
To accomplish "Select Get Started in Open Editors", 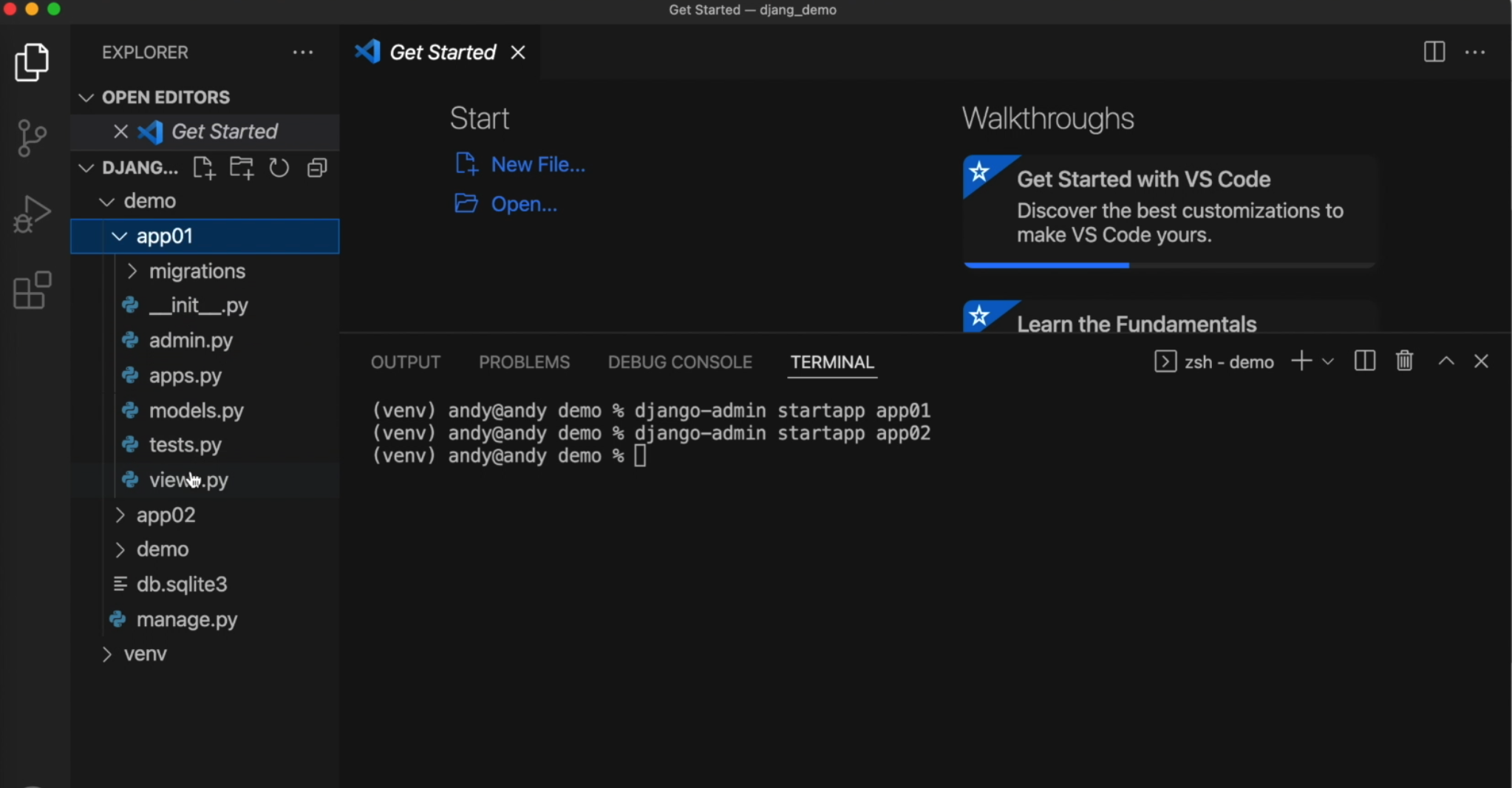I will (x=225, y=132).
